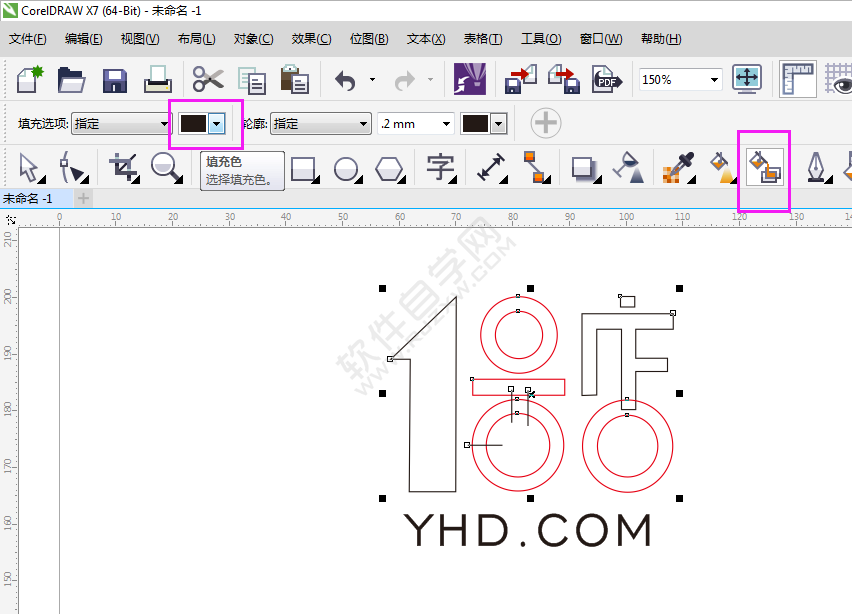Click the Import toolbar icon
The image size is (852, 614).
pyautogui.click(x=517, y=80)
